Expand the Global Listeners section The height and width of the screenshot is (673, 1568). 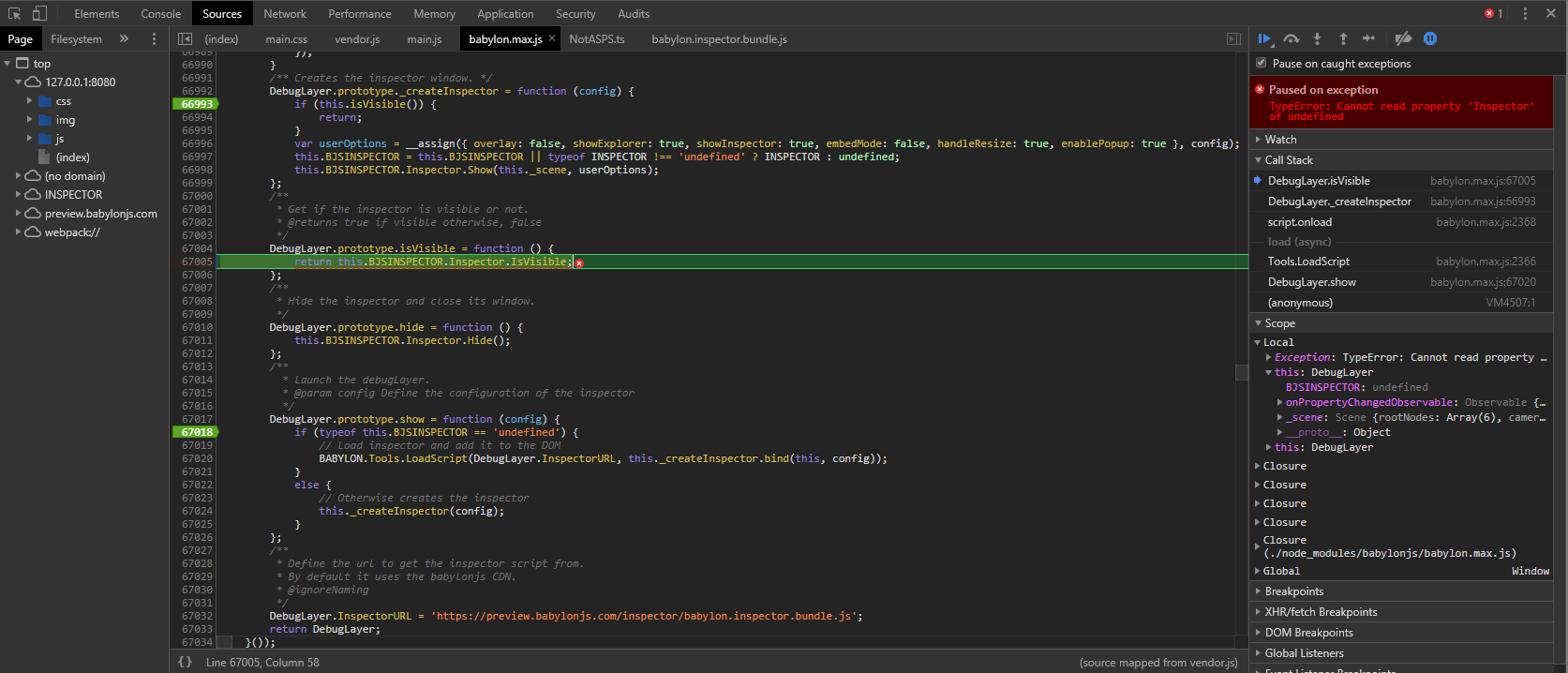pos(1401,653)
